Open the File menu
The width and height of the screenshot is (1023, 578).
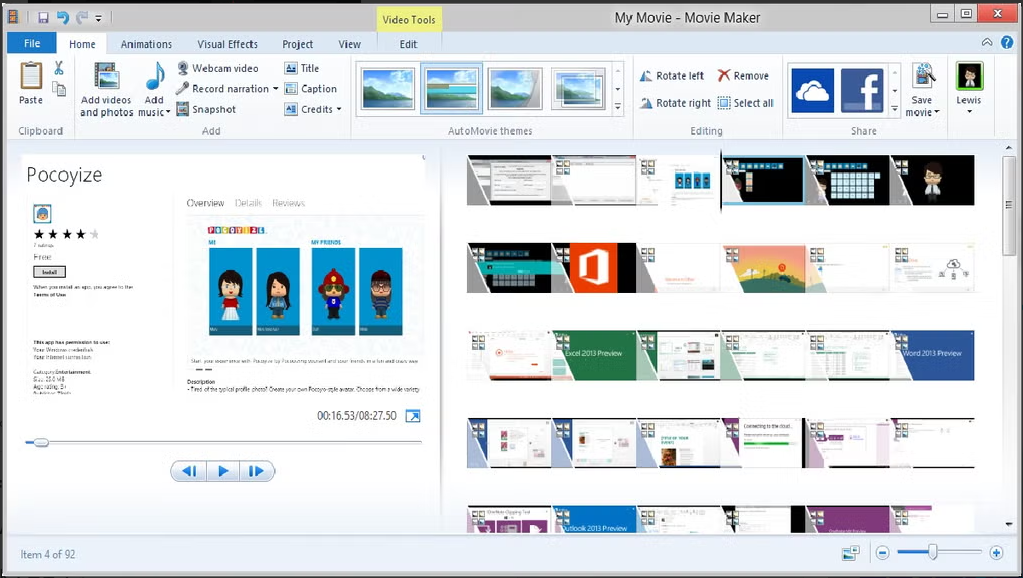[x=32, y=43]
